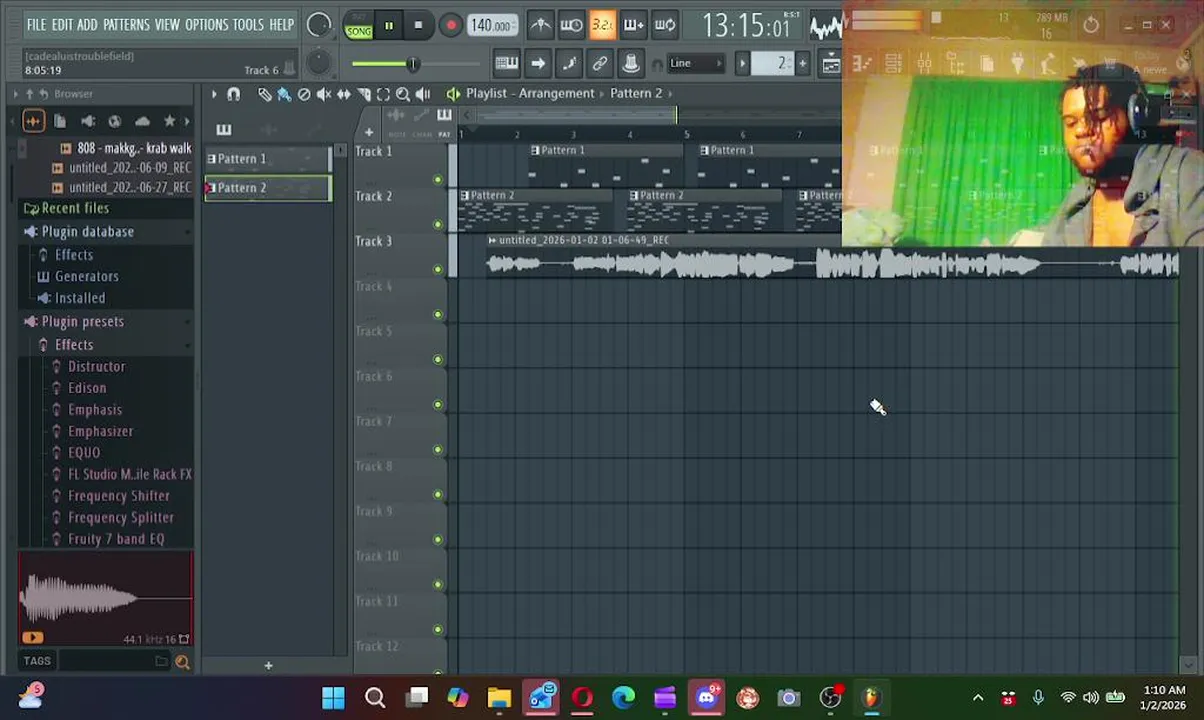Enable typing keyboard to piano icon

[x=507, y=64]
